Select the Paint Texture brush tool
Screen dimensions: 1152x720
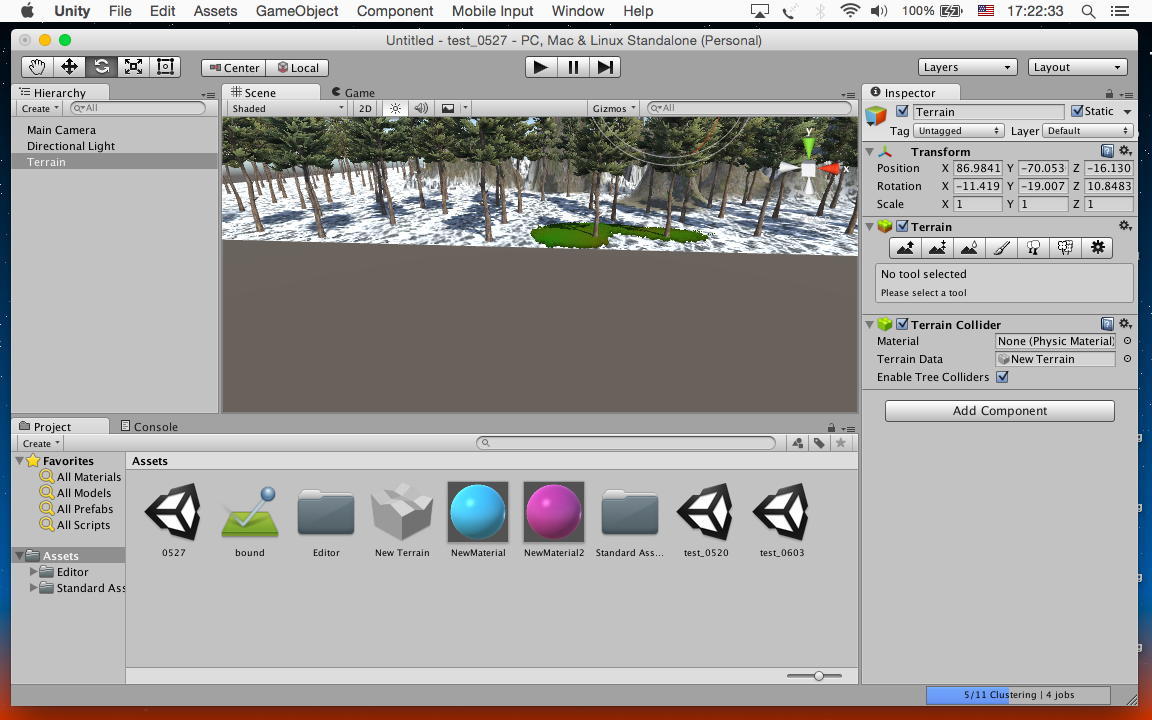(x=1001, y=248)
